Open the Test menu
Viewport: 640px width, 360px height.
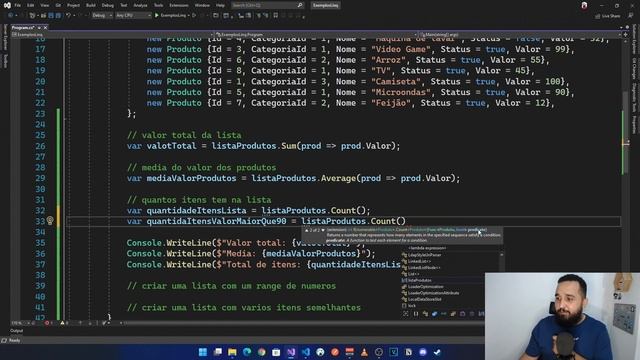pyautogui.click(x=123, y=5)
